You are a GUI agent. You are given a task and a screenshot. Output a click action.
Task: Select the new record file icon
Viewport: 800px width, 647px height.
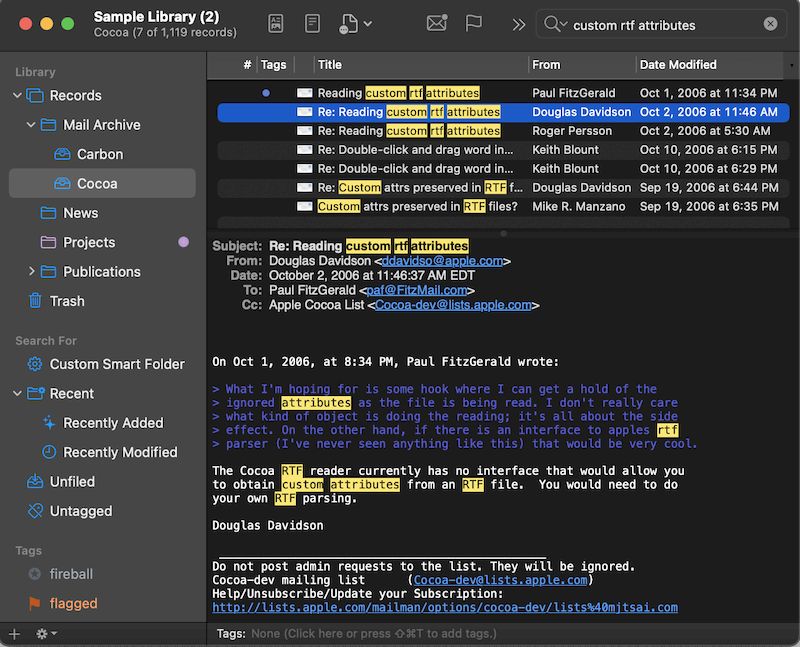[349, 24]
